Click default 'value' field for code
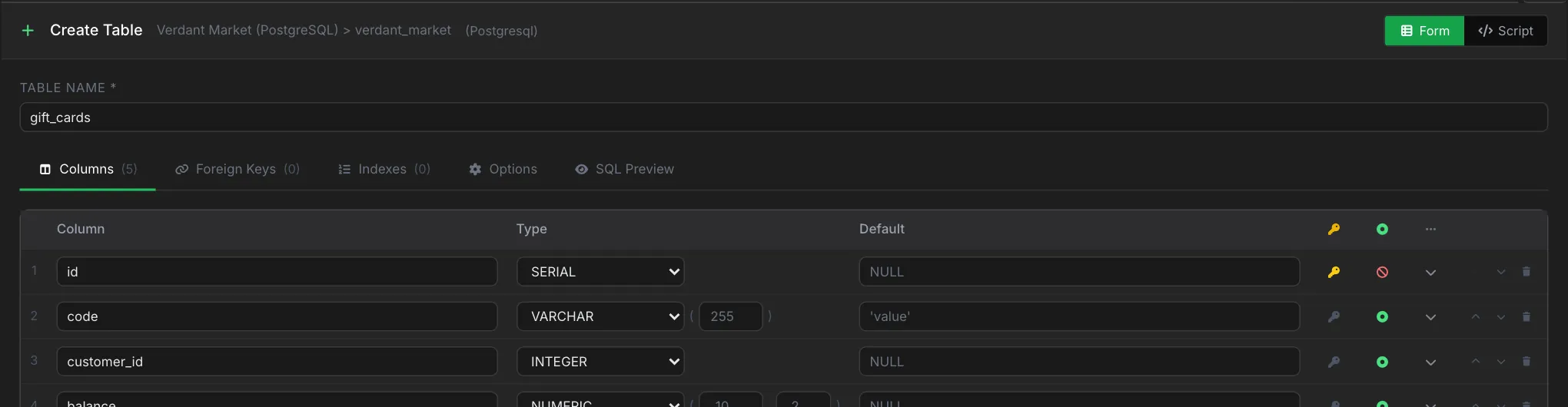The width and height of the screenshot is (1568, 407). tap(1079, 316)
